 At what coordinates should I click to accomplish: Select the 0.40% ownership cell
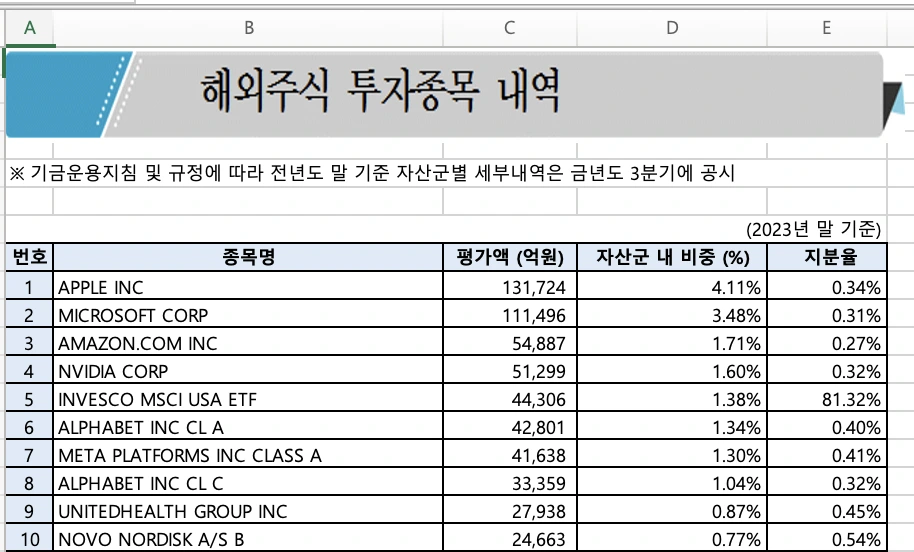tap(827, 426)
